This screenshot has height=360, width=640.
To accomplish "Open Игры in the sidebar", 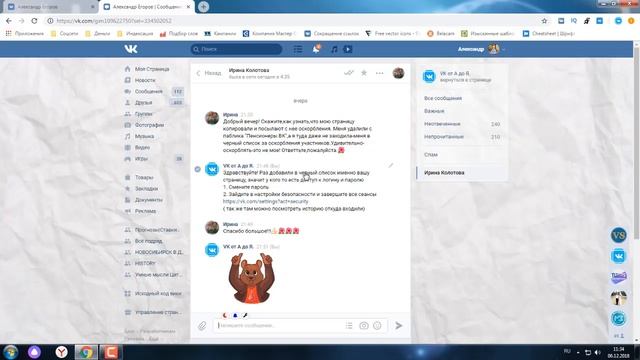I will (142, 159).
